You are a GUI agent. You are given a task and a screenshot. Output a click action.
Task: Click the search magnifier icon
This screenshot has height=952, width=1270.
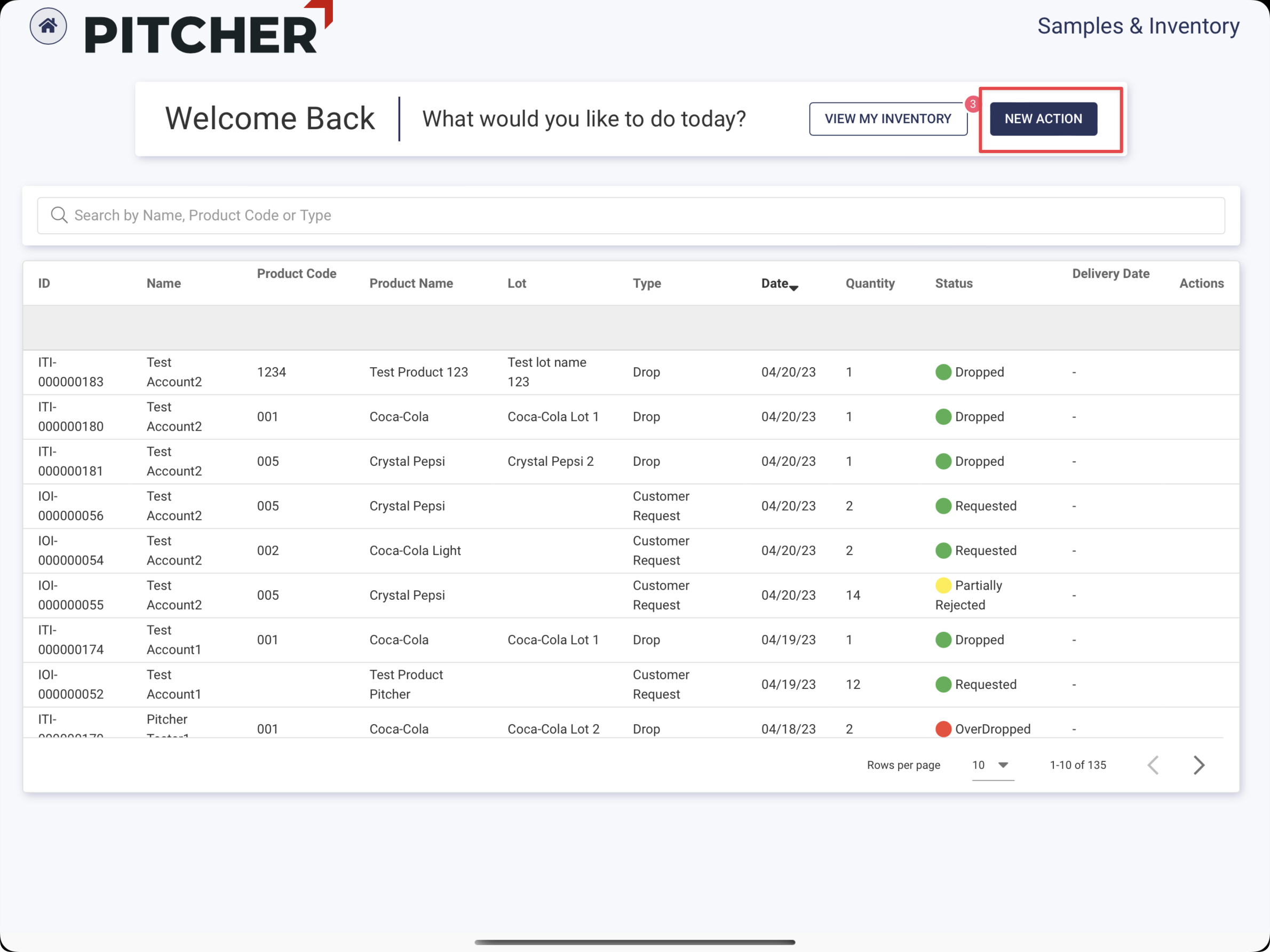(59, 215)
